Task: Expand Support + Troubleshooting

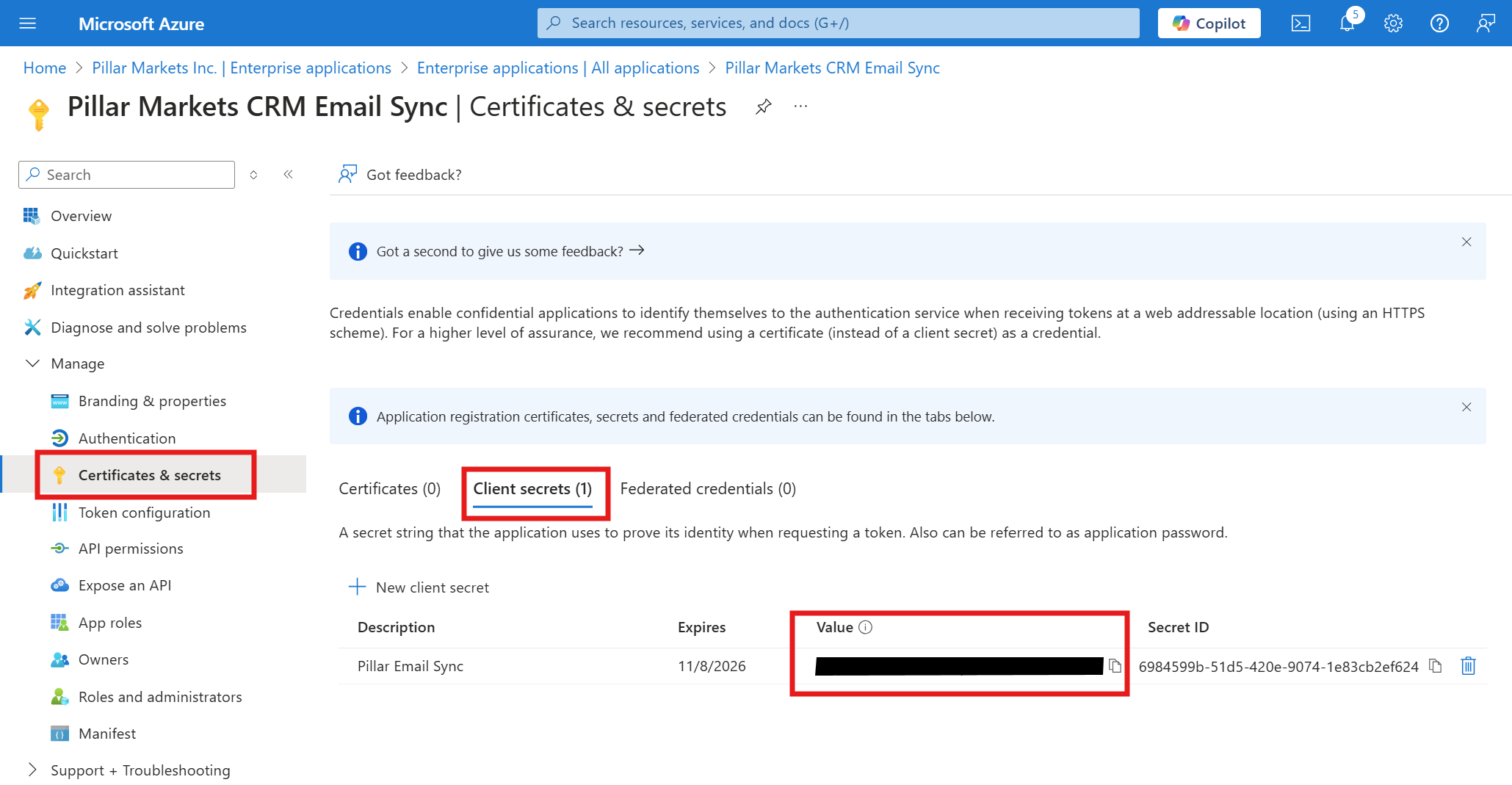Action: coord(32,770)
